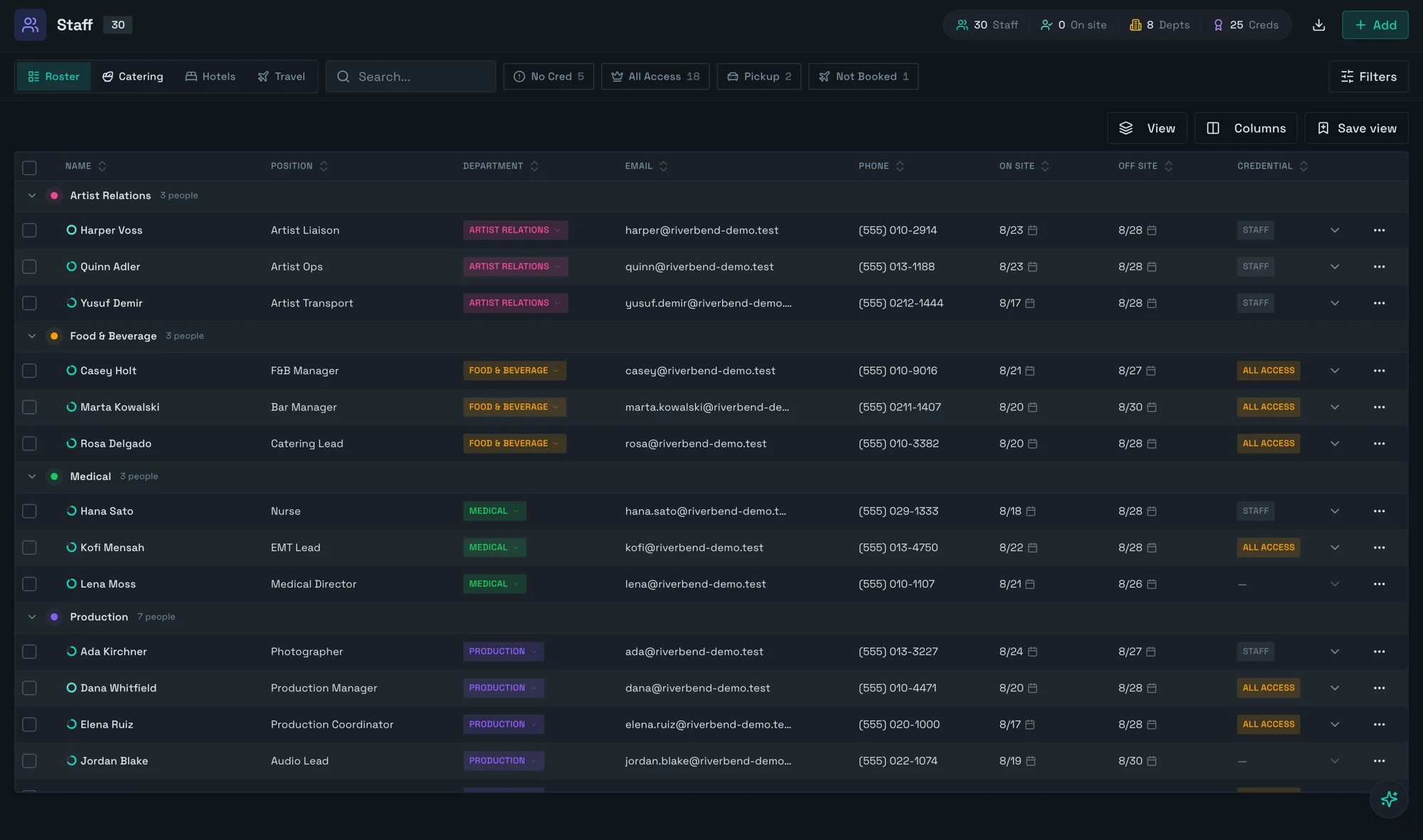
Task: Check the Yusuf Demir row checkbox
Action: click(29, 303)
